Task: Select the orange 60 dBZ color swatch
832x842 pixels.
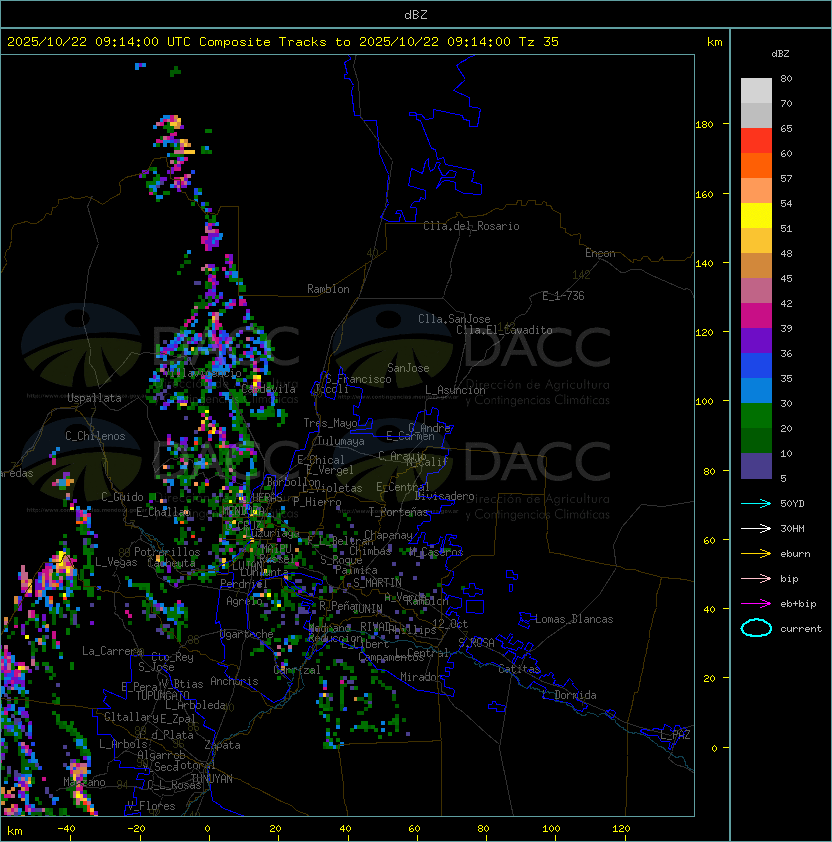Action: pos(756,165)
